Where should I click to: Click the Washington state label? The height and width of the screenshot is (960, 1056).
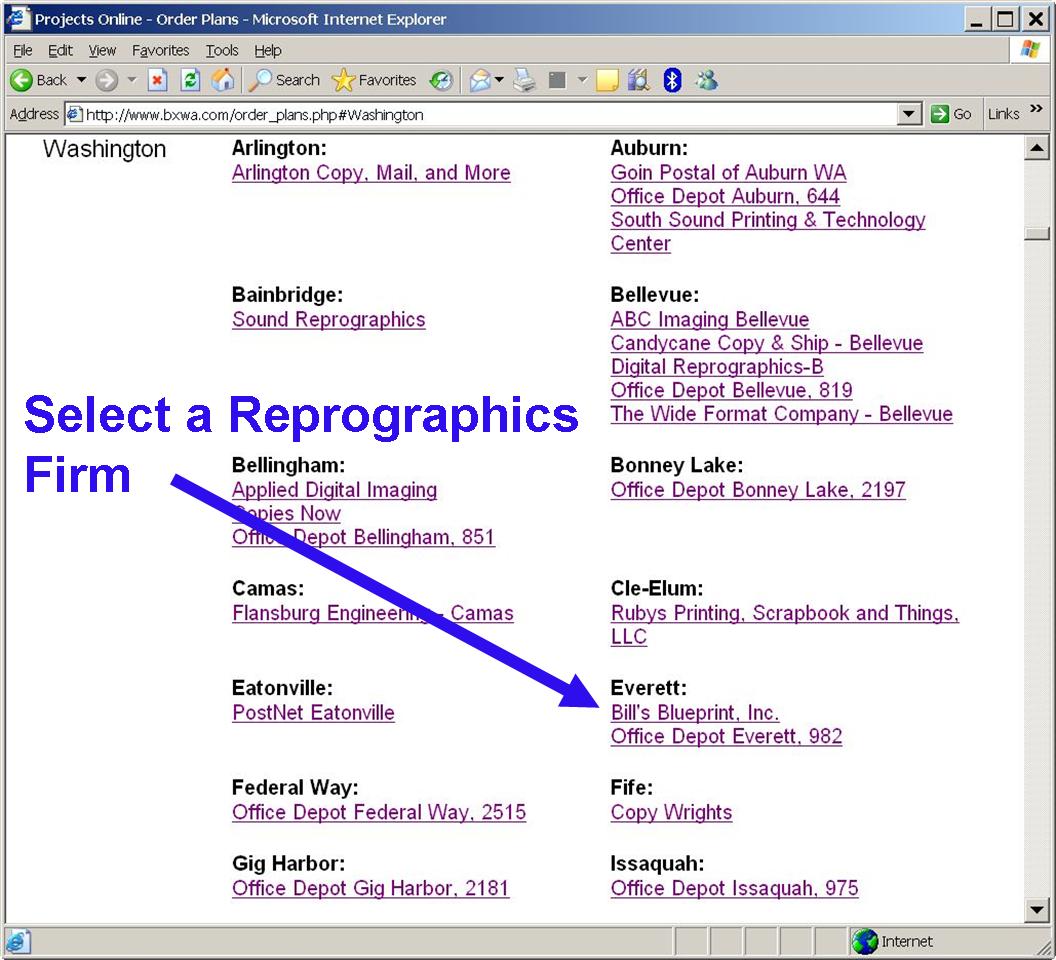(x=104, y=149)
